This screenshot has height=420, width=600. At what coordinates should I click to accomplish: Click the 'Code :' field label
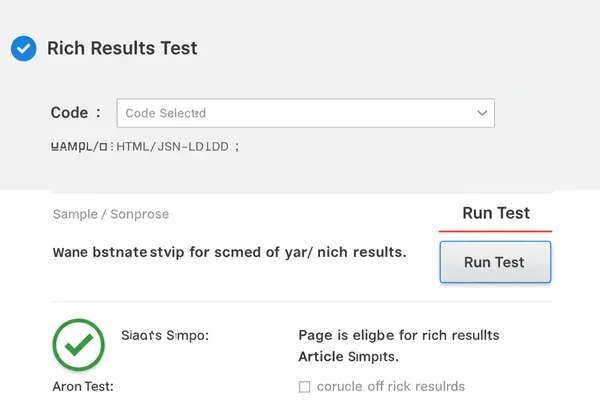click(76, 113)
